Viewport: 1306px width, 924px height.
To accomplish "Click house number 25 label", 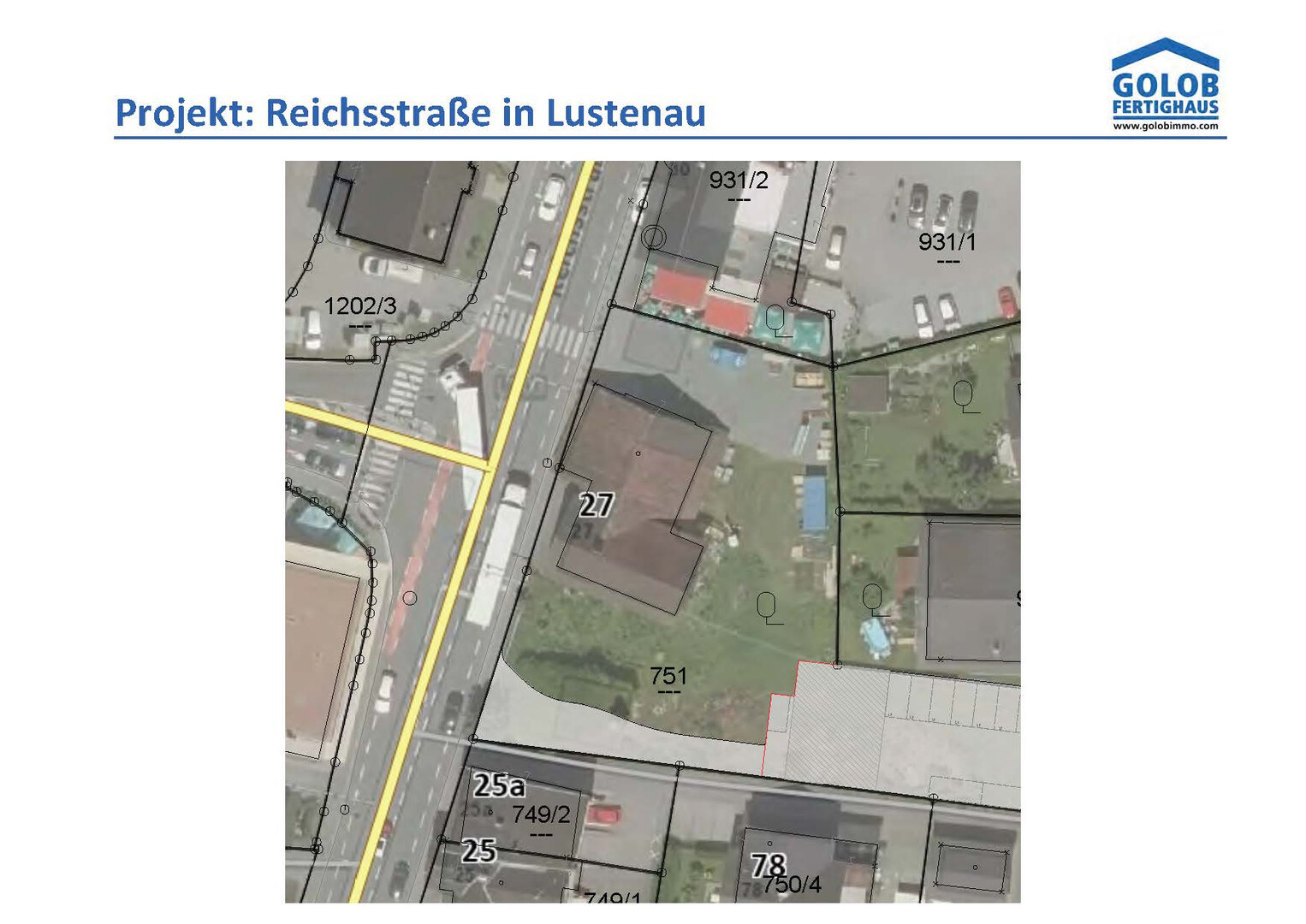I will click(x=478, y=850).
